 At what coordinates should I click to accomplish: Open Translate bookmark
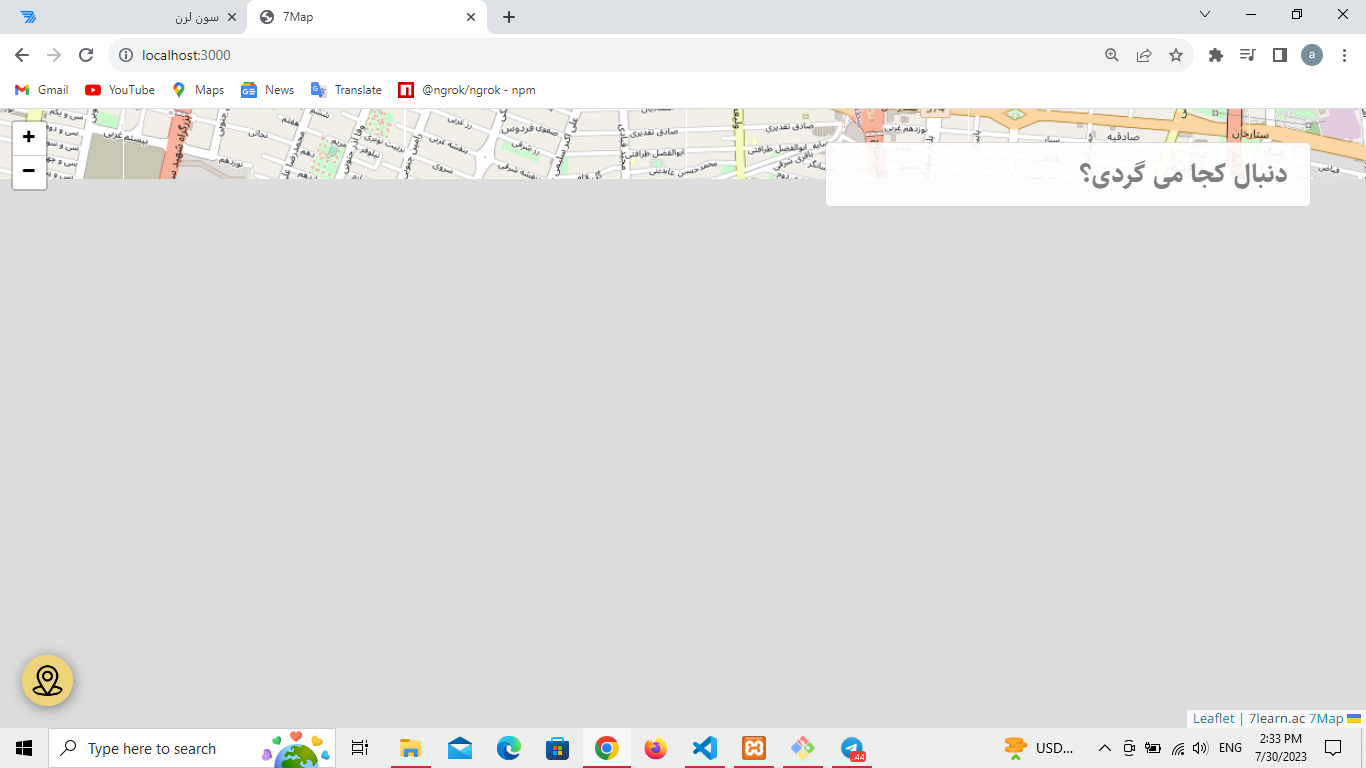point(346,90)
